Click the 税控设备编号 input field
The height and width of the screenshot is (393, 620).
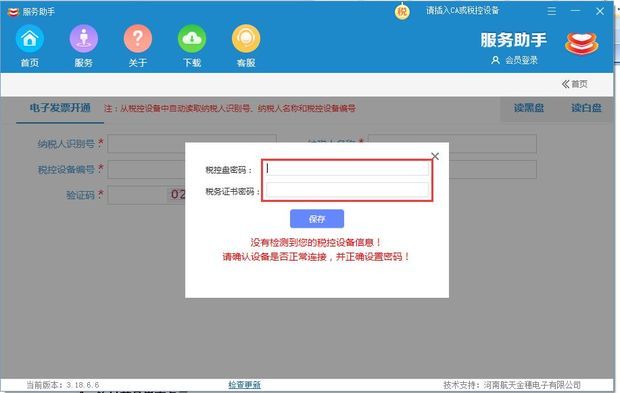pos(146,169)
